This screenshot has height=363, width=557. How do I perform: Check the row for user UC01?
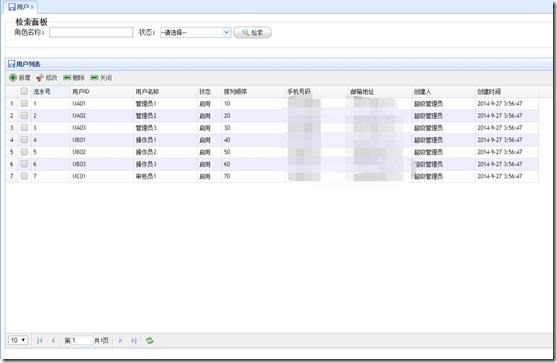[24, 176]
